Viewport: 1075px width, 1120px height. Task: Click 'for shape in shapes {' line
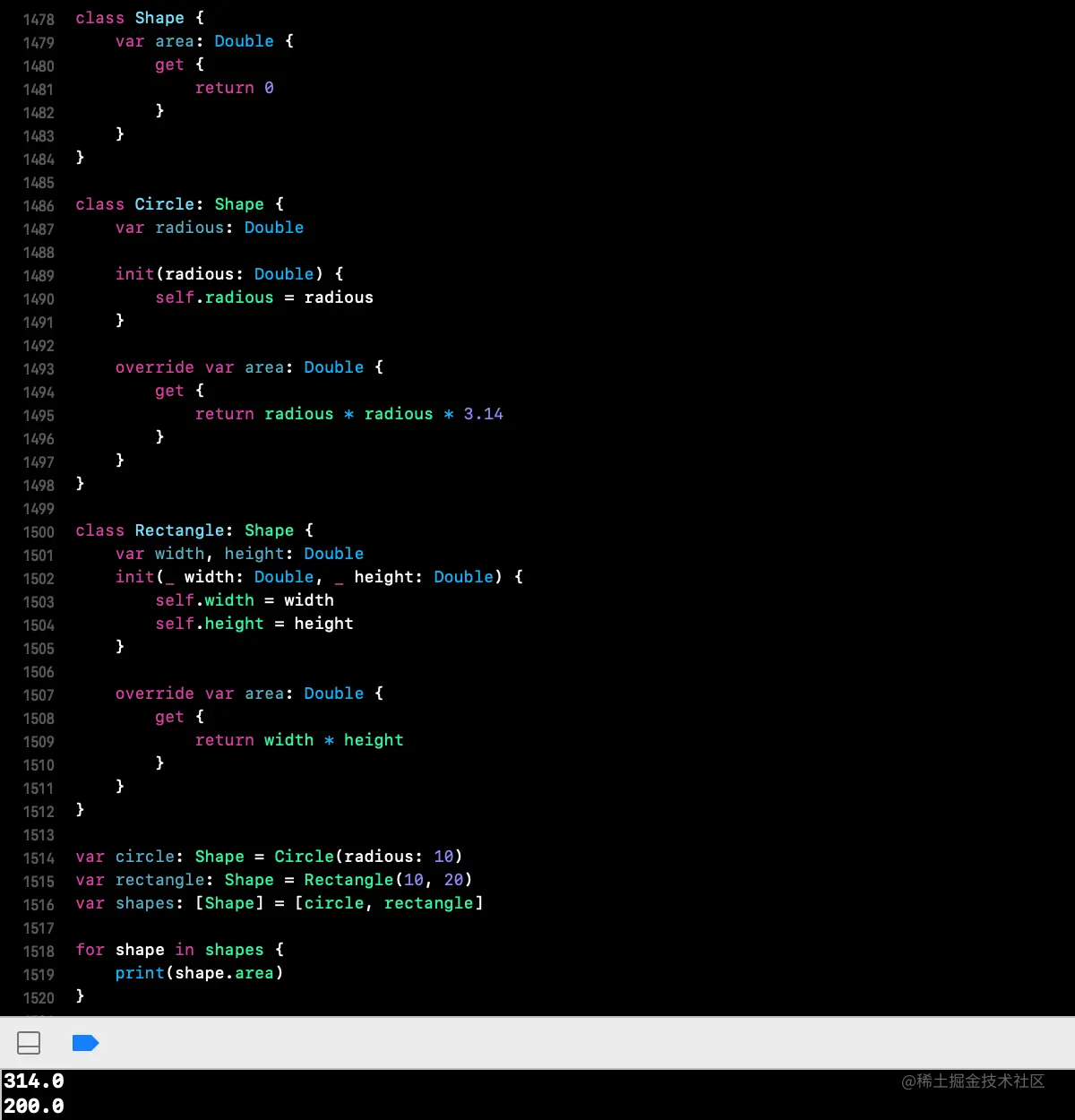[x=179, y=950]
